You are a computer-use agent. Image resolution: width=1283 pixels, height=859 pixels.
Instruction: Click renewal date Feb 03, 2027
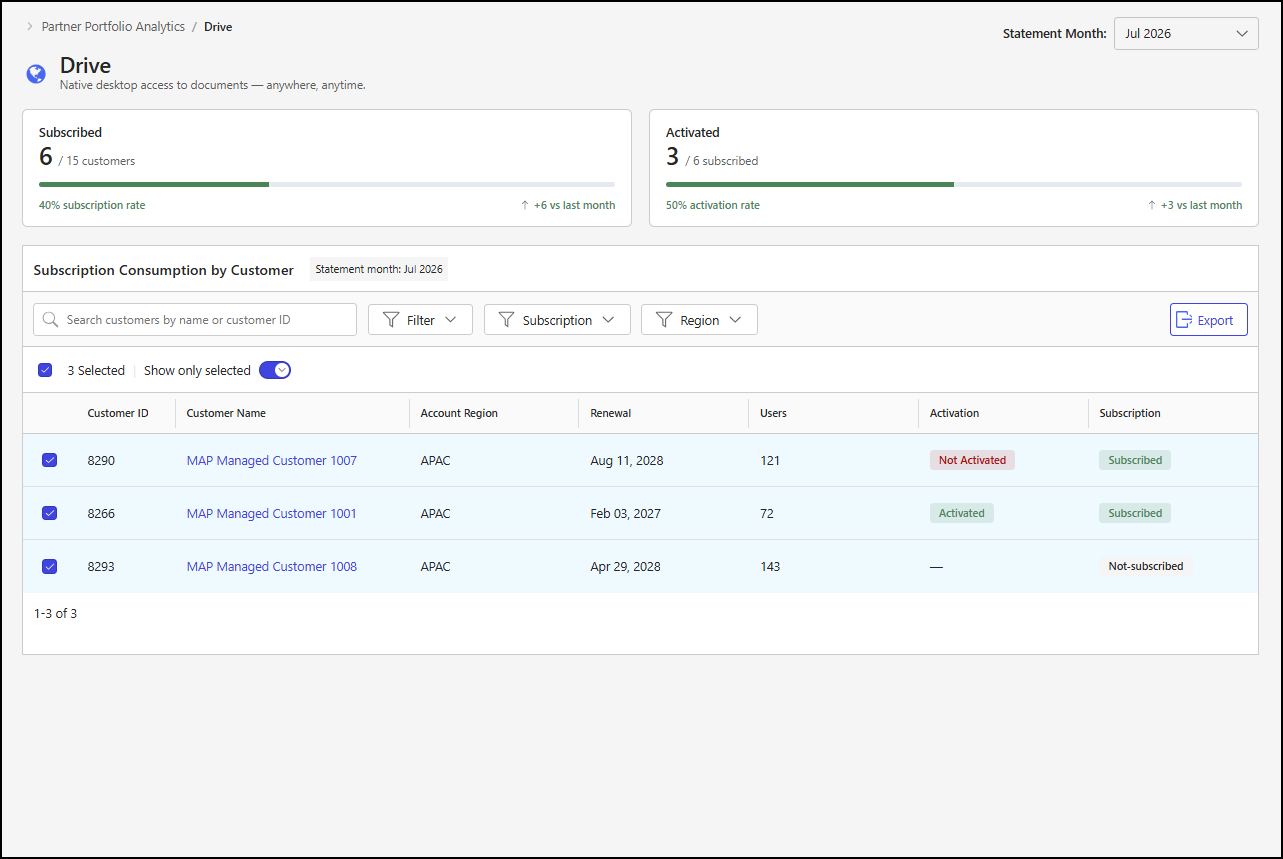point(626,513)
